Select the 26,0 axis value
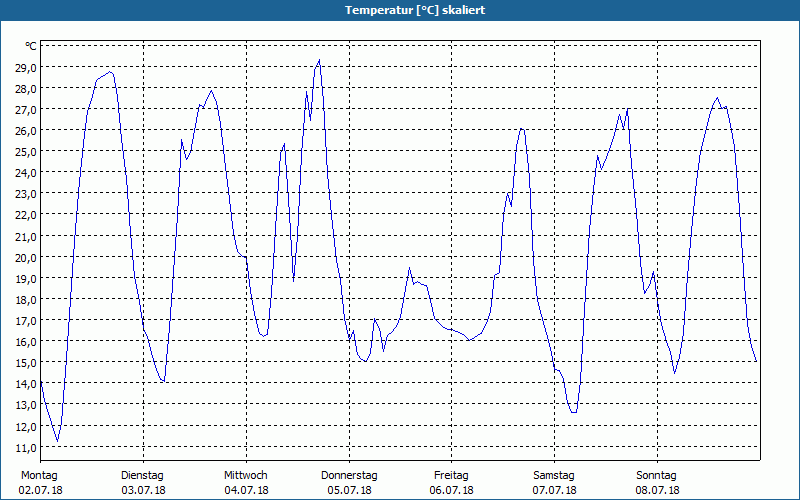This screenshot has height=500, width=800. 26,131
